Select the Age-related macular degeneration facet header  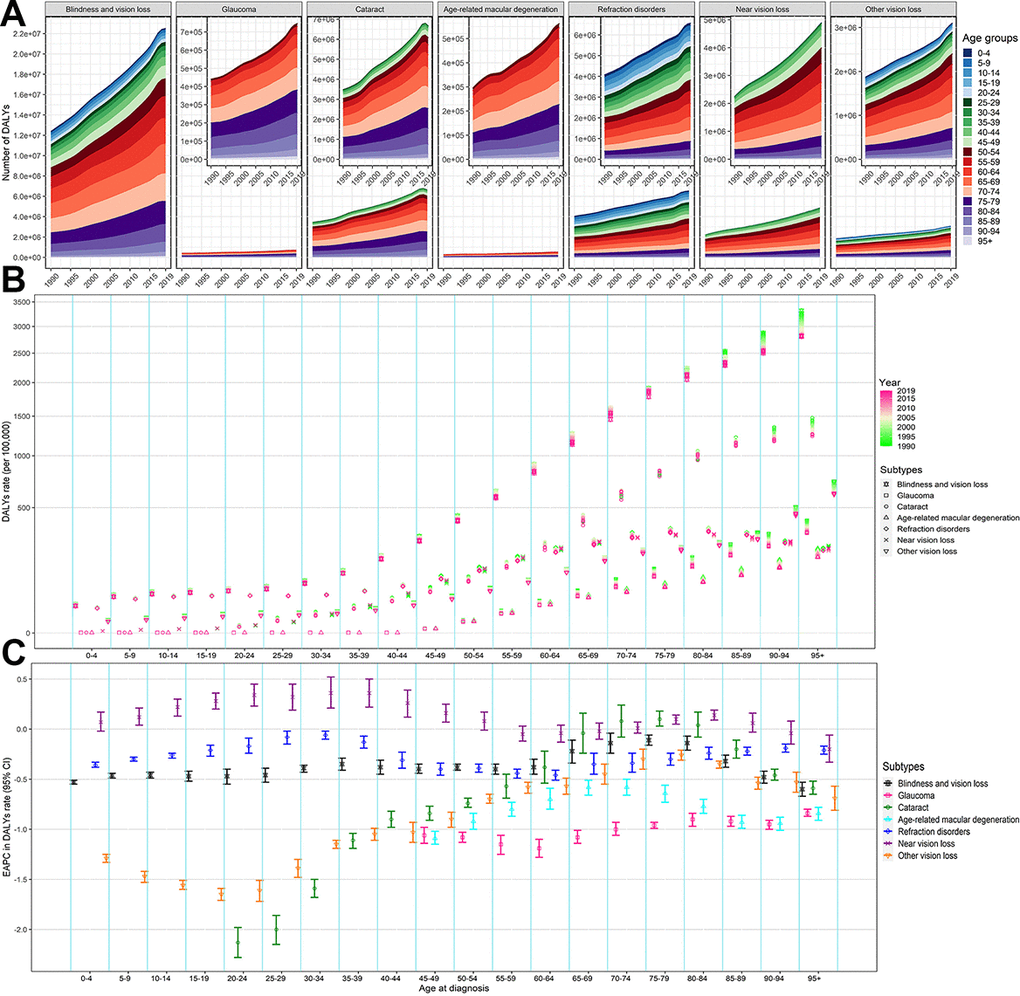500,9
